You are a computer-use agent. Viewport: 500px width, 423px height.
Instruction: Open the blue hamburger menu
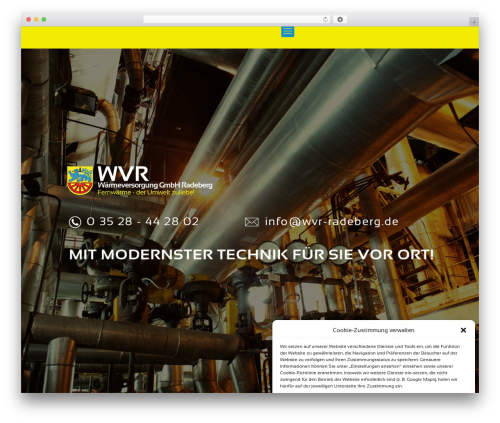[x=287, y=32]
